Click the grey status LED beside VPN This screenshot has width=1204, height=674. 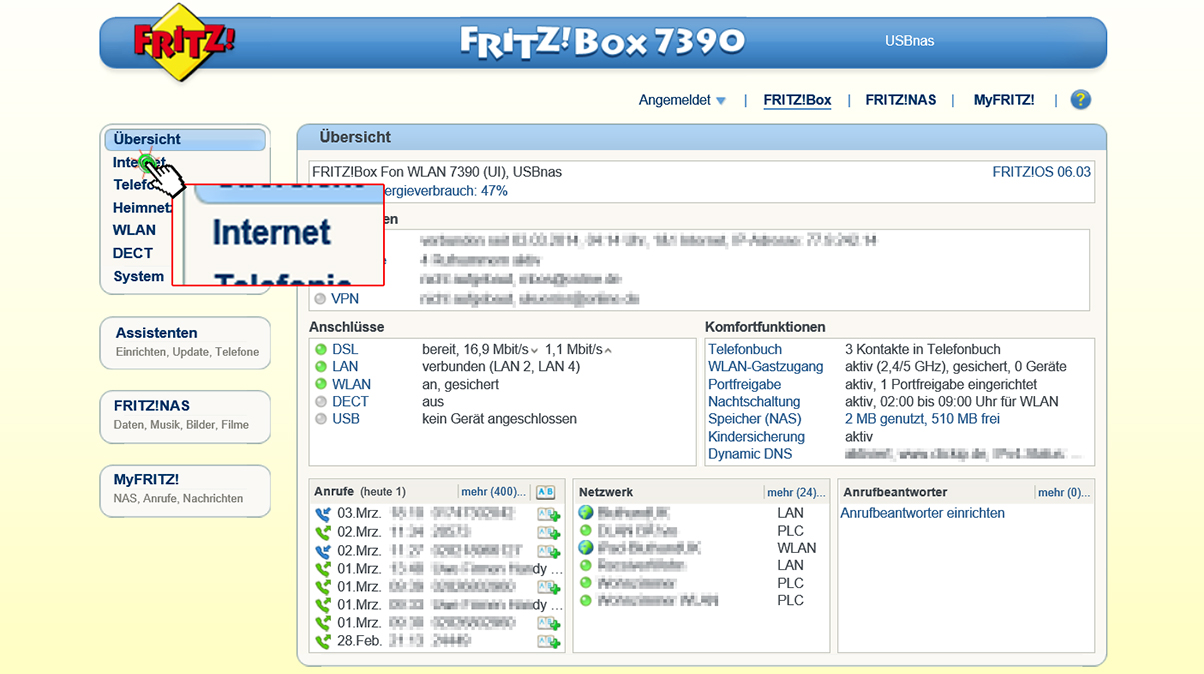pyautogui.click(x=320, y=299)
